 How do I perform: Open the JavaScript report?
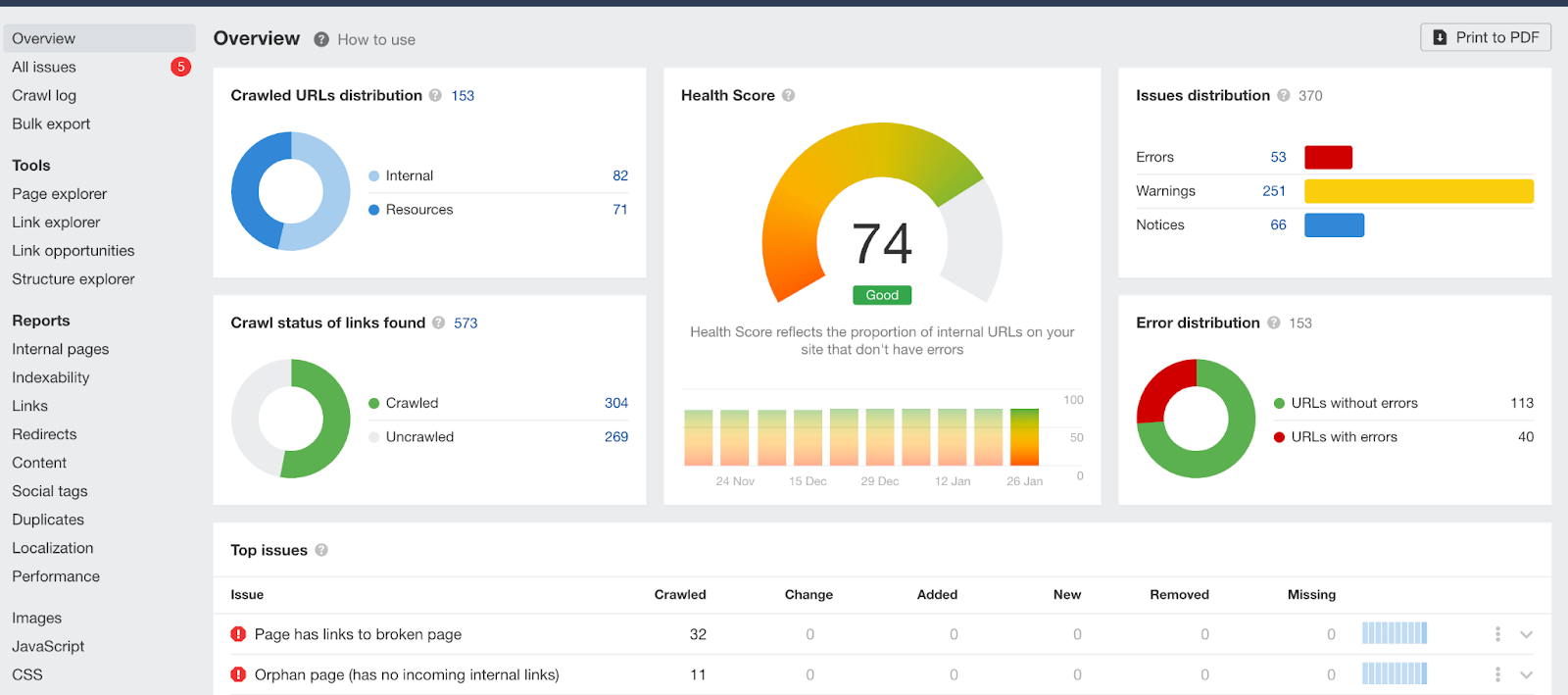(48, 646)
